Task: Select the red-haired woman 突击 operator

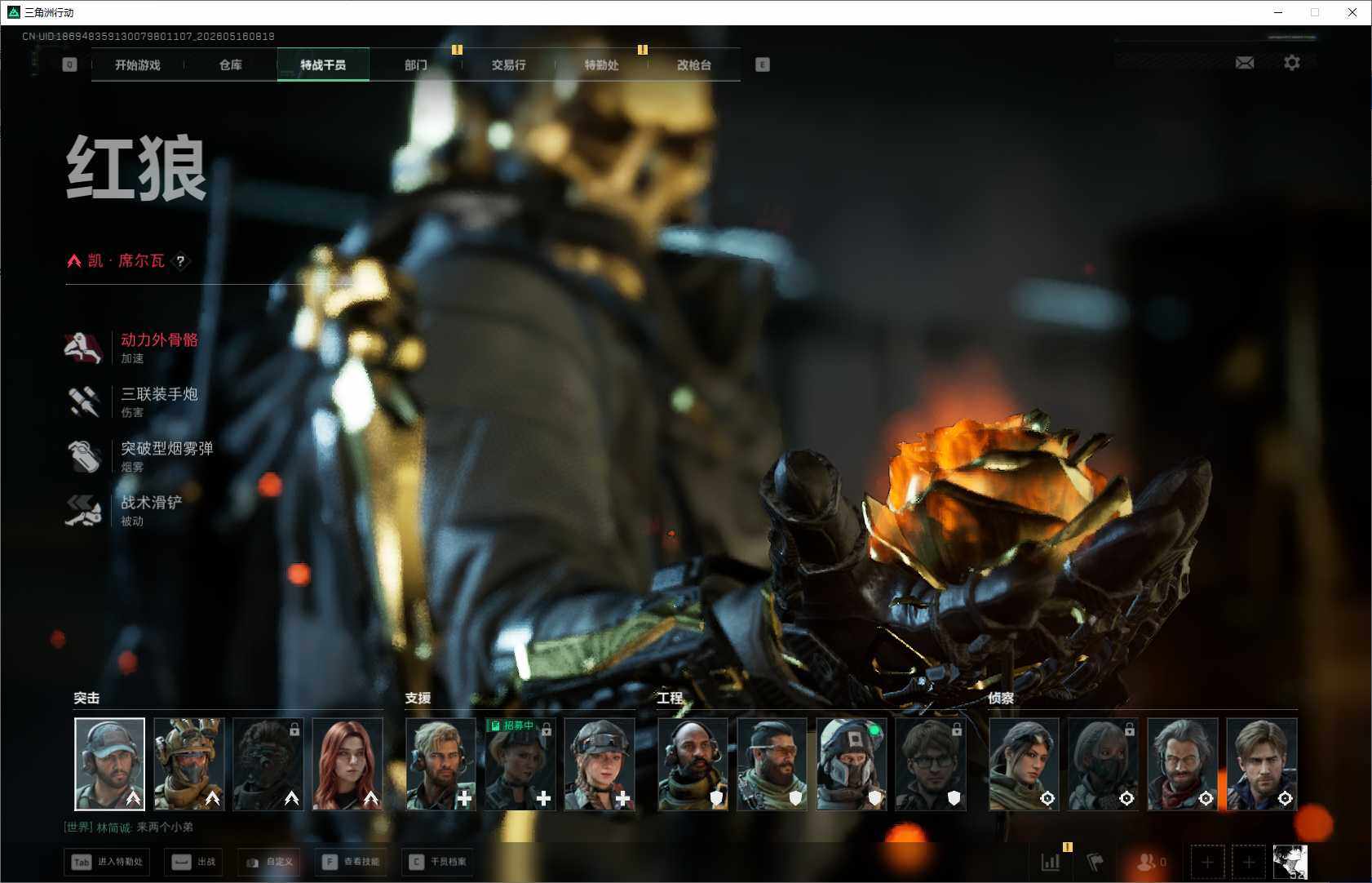Action: (347, 764)
